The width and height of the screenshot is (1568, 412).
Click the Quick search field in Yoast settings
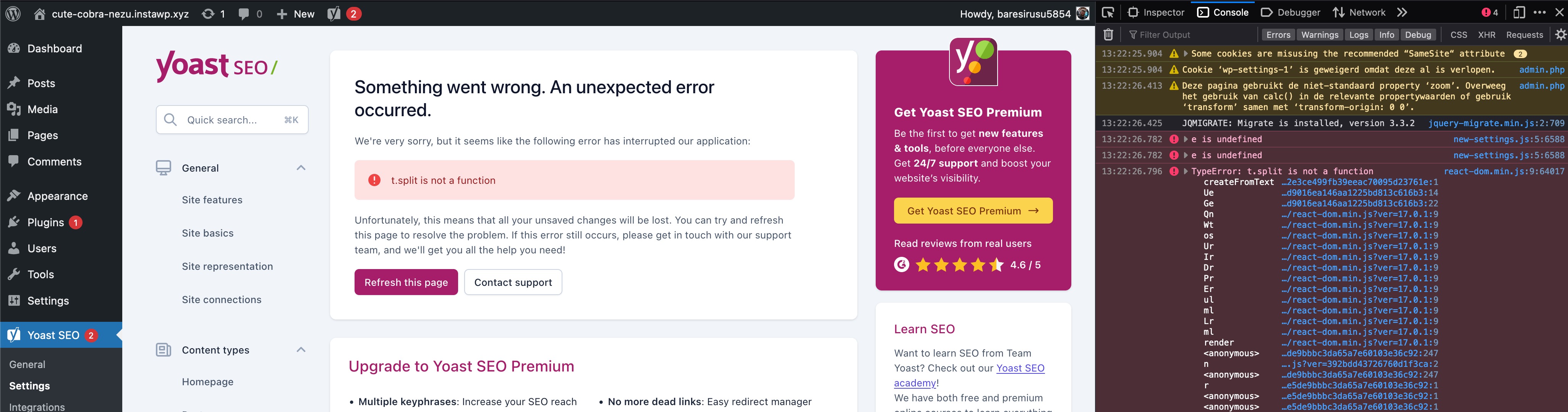(231, 119)
